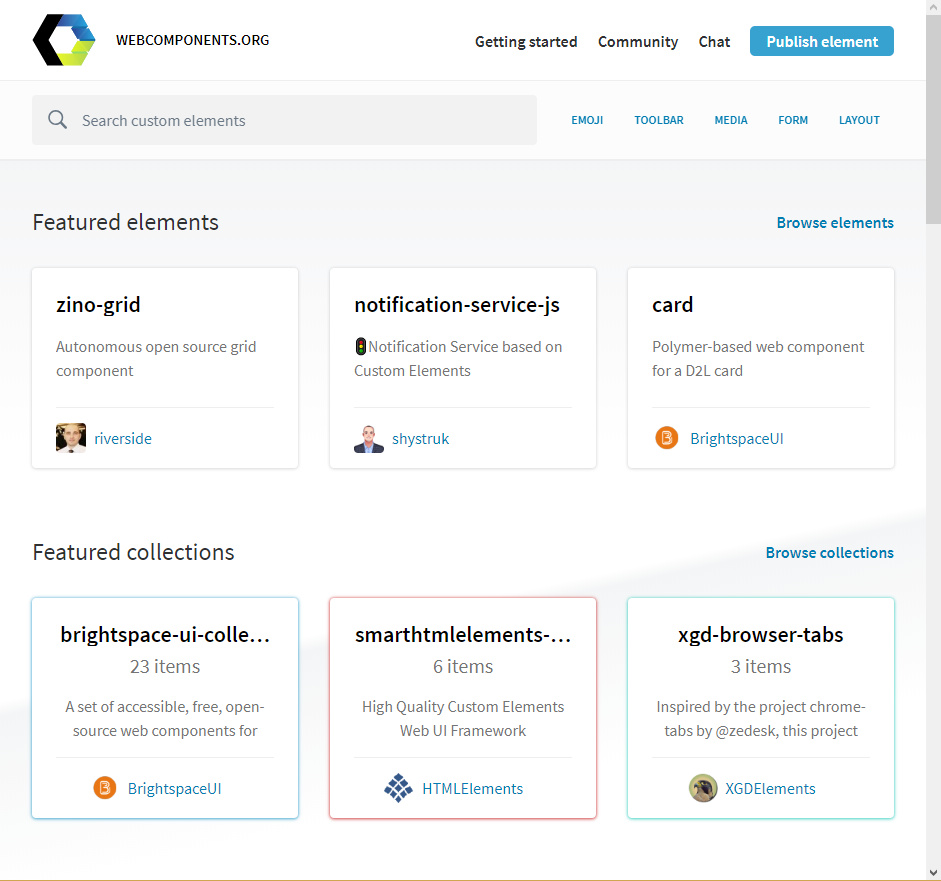Focus the Search custom elements field
The height and width of the screenshot is (881, 941).
pyautogui.click(x=300, y=120)
